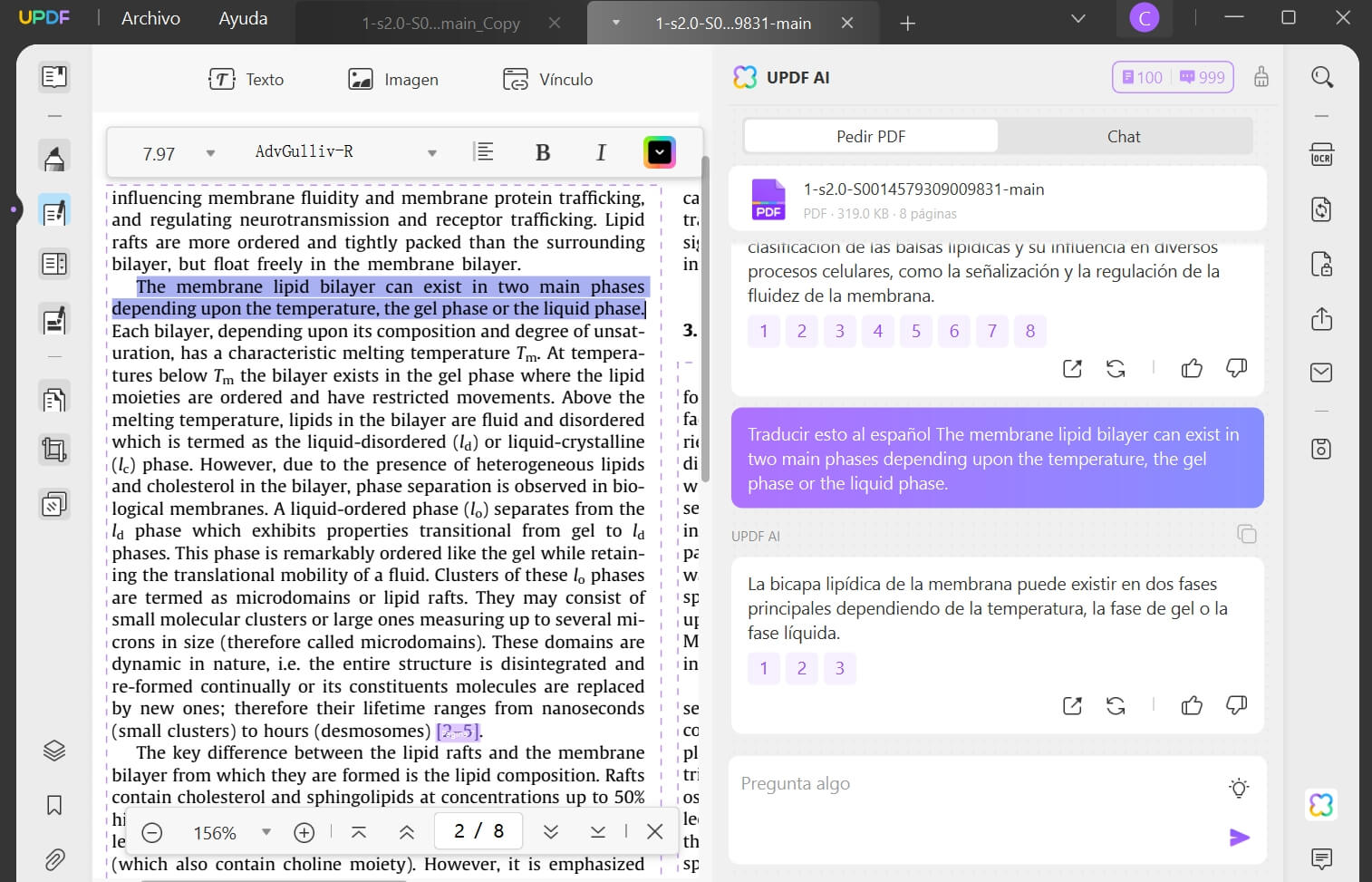
Task: Add a Vínculo link to the PDF
Action: click(547, 80)
